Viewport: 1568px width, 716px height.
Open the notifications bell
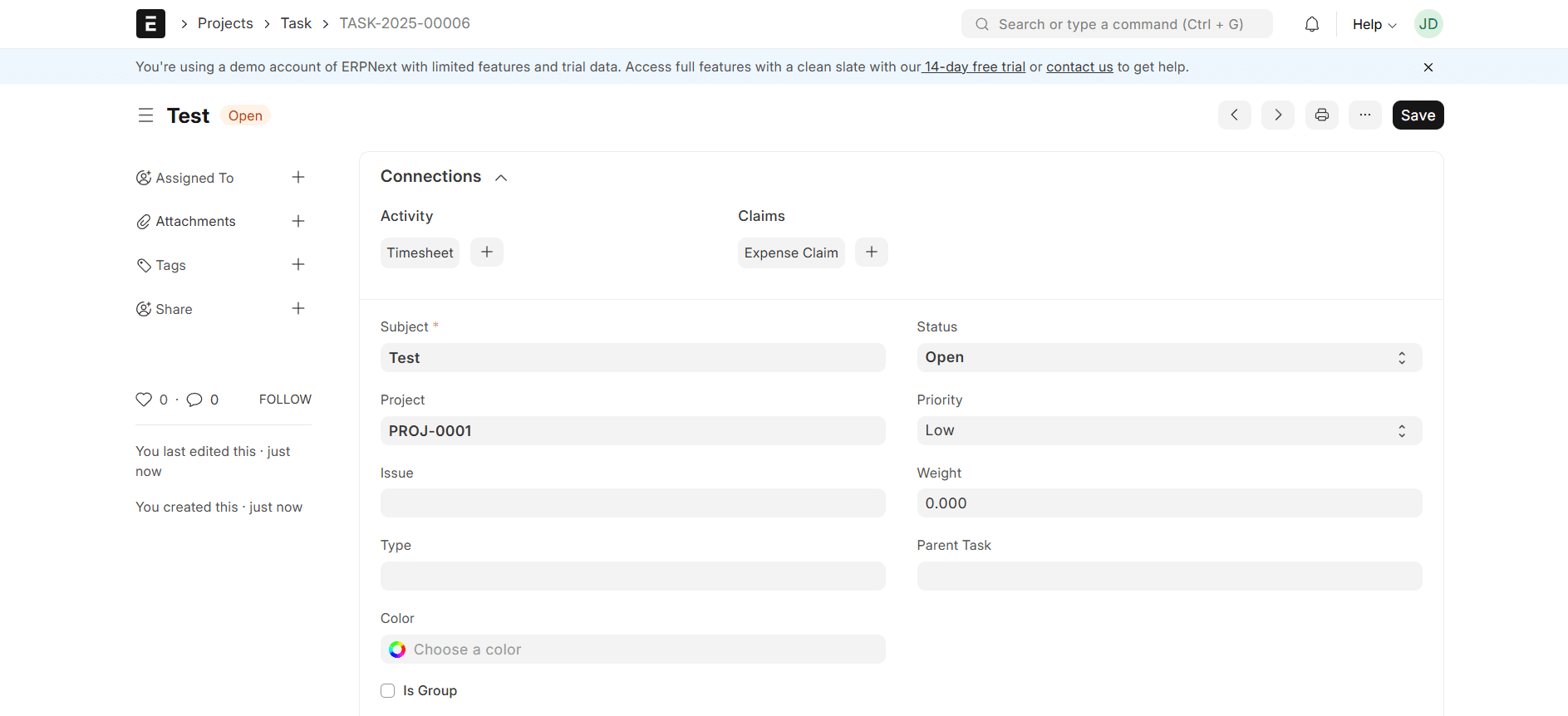pos(1311,24)
